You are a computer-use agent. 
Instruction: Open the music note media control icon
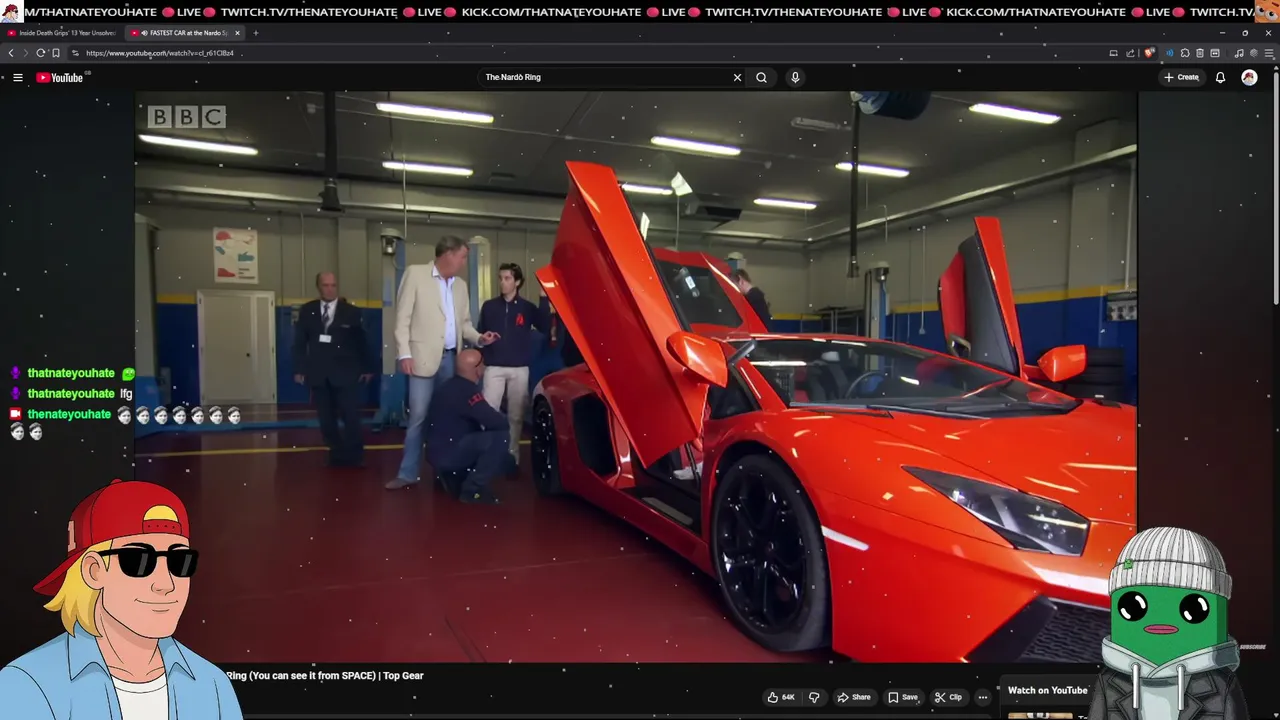tap(1239, 53)
